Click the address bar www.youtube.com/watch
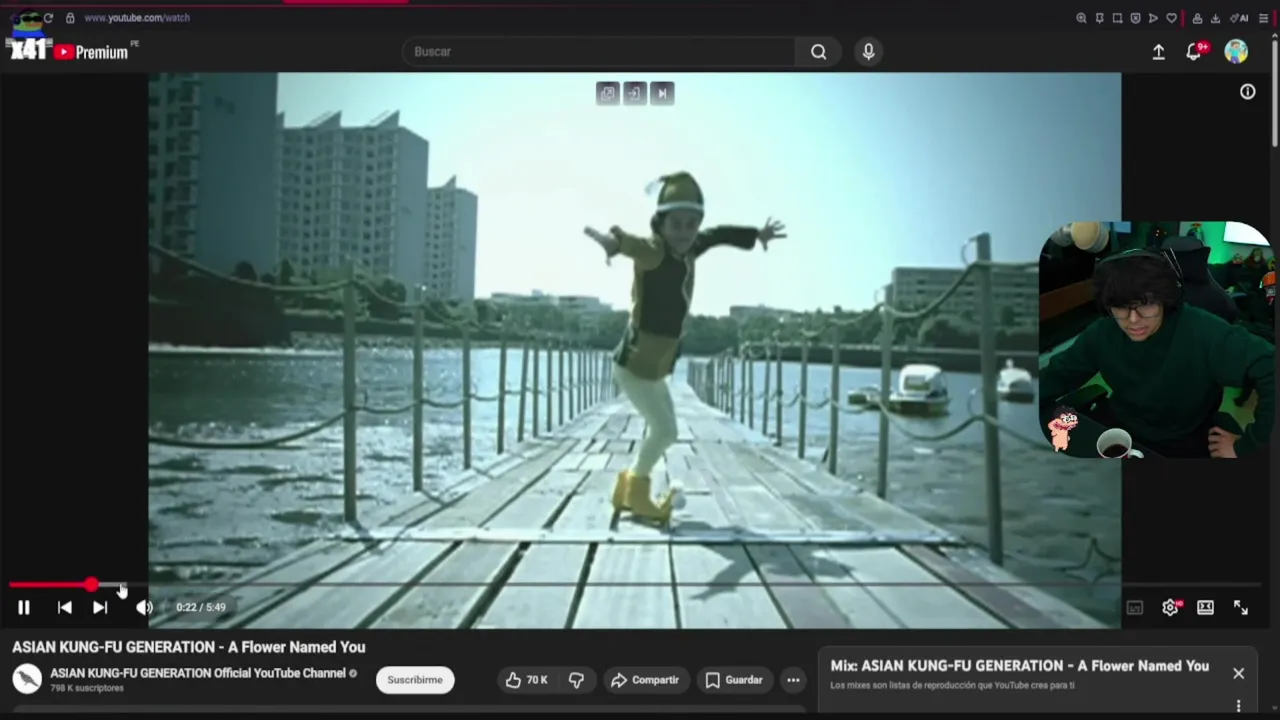Image resolution: width=1280 pixels, height=720 pixels. point(137,17)
